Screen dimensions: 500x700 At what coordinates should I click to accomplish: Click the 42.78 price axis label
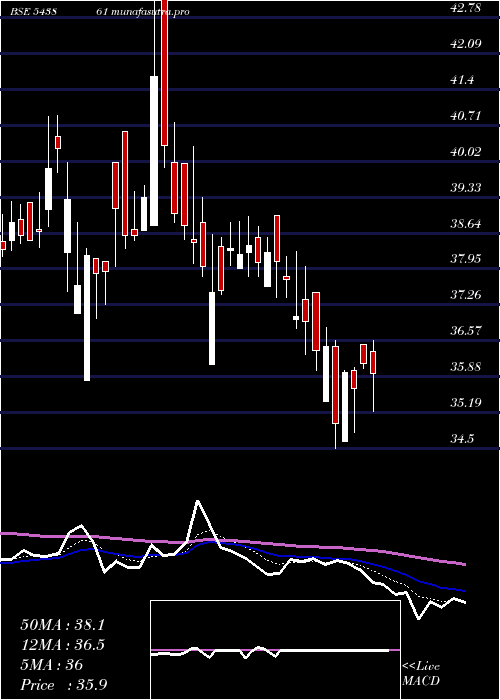click(466, 8)
